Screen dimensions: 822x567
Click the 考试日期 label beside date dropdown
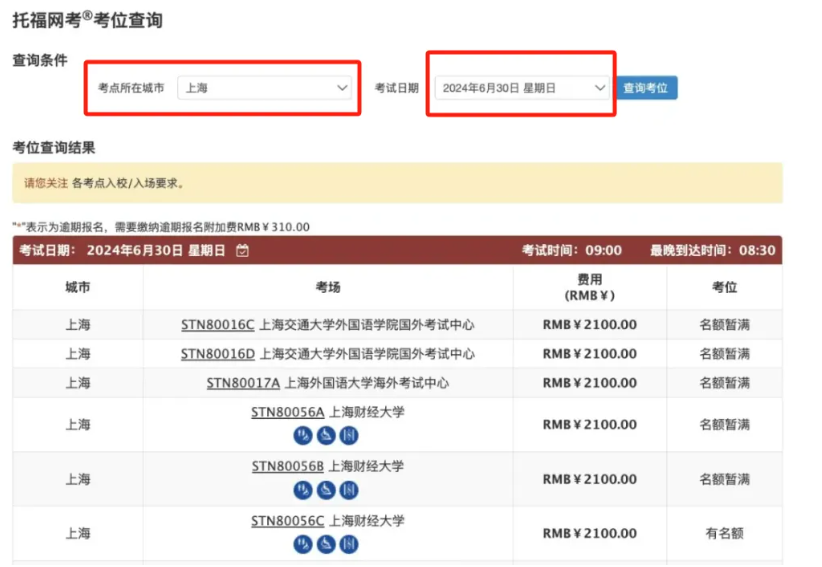tap(397, 88)
